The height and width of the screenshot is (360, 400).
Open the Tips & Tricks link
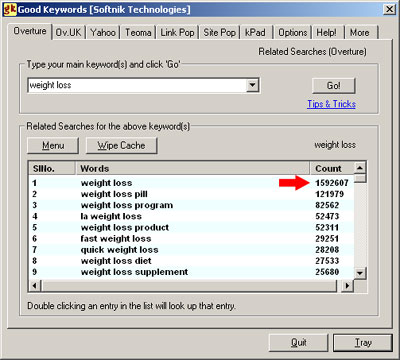[x=331, y=104]
